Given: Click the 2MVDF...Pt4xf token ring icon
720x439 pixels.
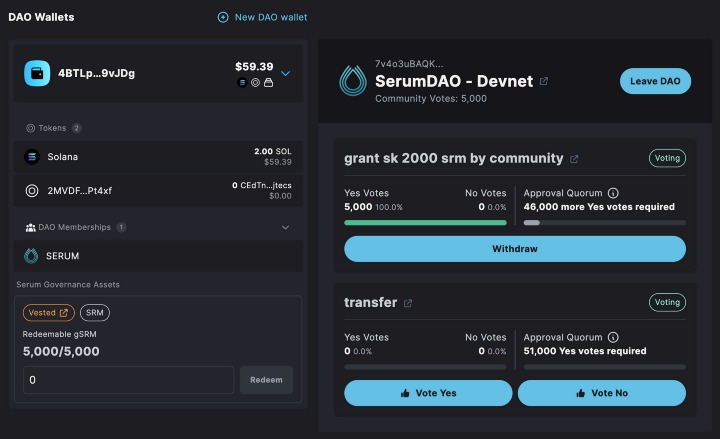Looking at the screenshot, I should point(32,191).
